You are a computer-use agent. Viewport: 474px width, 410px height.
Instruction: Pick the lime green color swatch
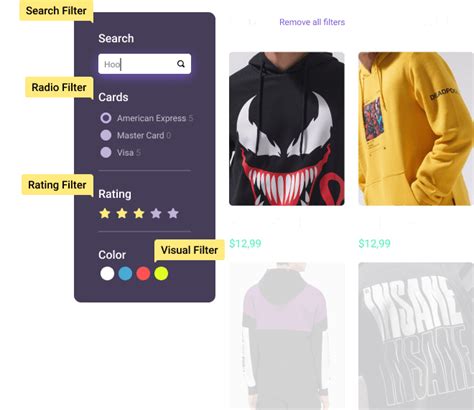point(161,273)
